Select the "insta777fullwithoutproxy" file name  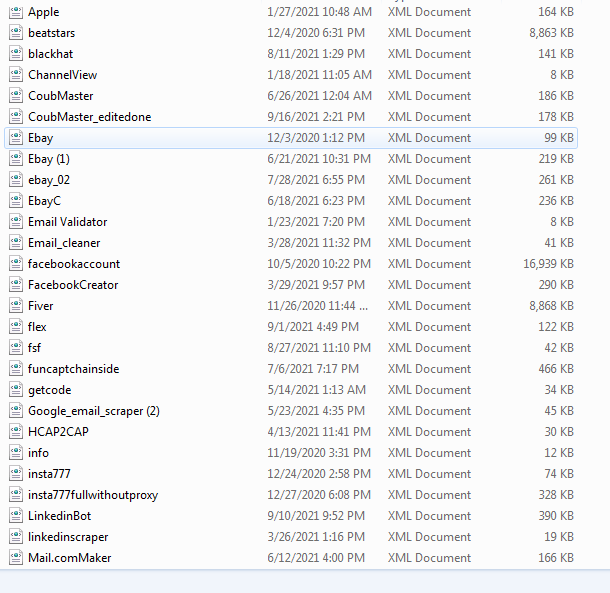[x=93, y=495]
